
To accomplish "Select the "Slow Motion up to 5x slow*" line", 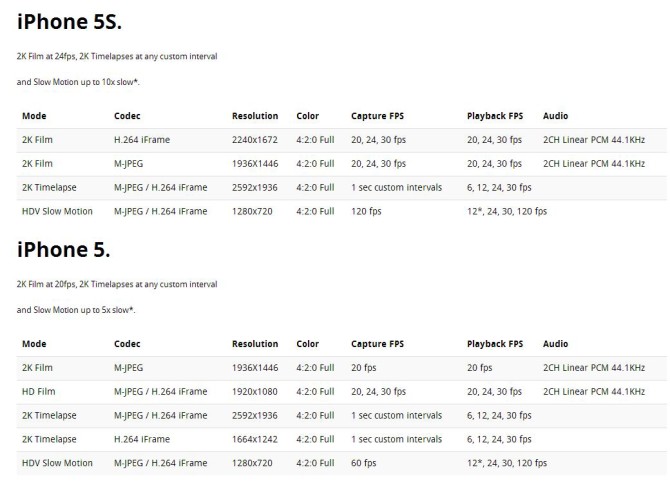I will [x=76, y=310].
